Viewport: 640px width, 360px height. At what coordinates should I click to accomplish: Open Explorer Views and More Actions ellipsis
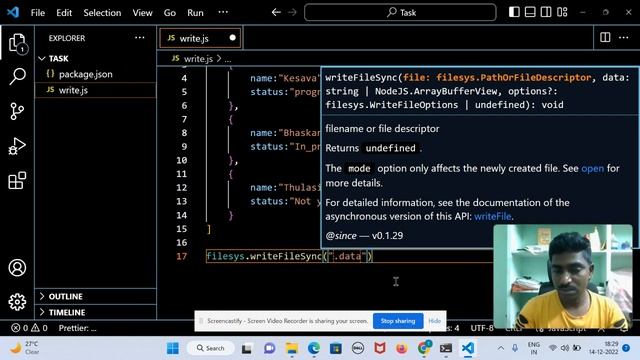140,38
